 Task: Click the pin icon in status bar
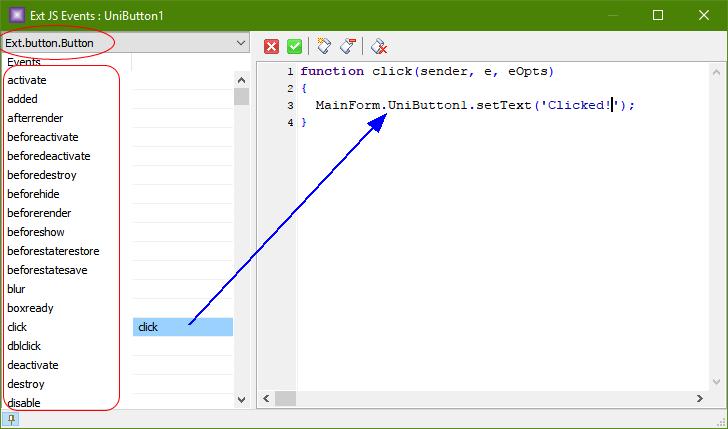[10, 420]
